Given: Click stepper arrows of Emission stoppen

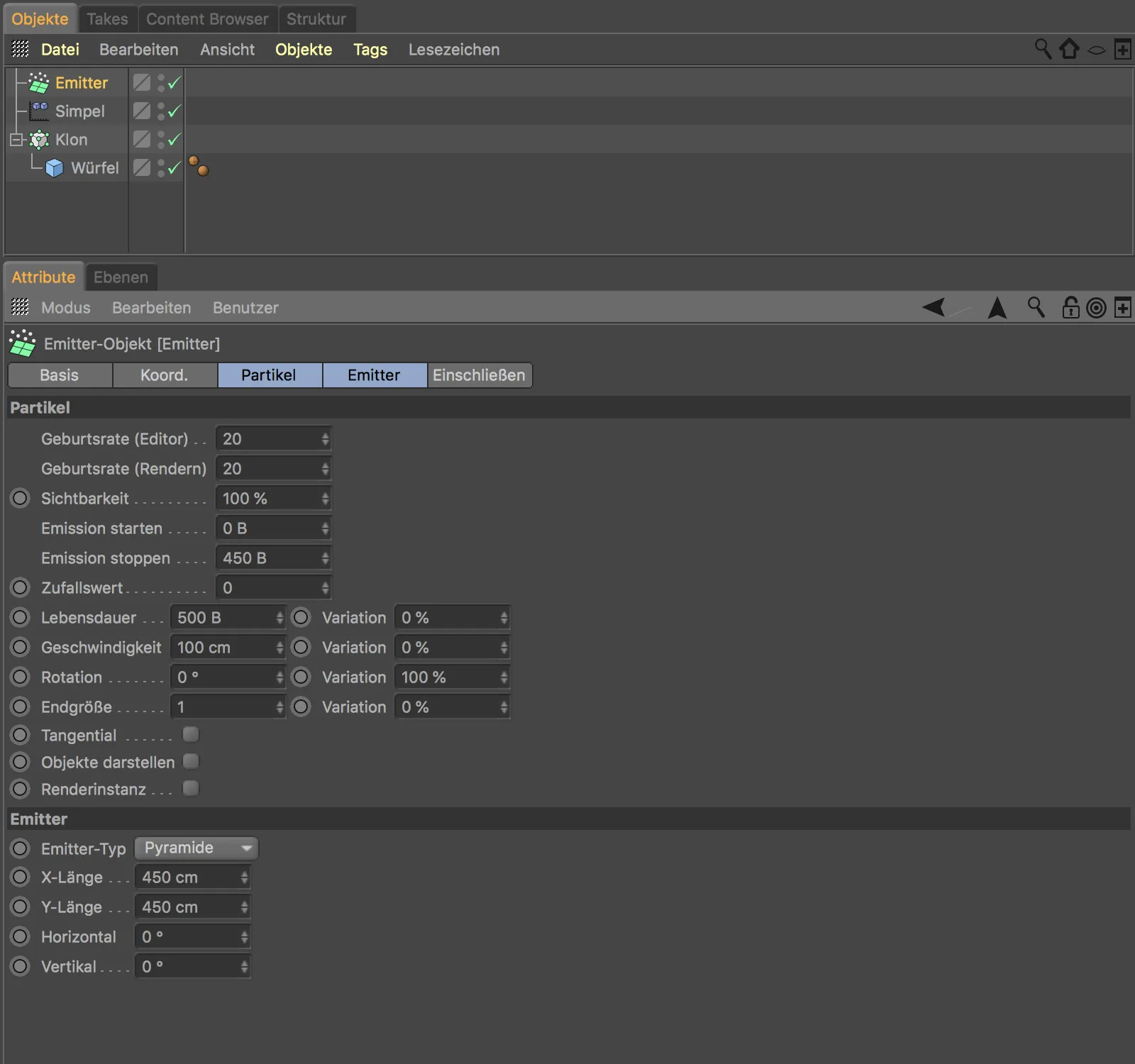Looking at the screenshot, I should tap(325, 558).
